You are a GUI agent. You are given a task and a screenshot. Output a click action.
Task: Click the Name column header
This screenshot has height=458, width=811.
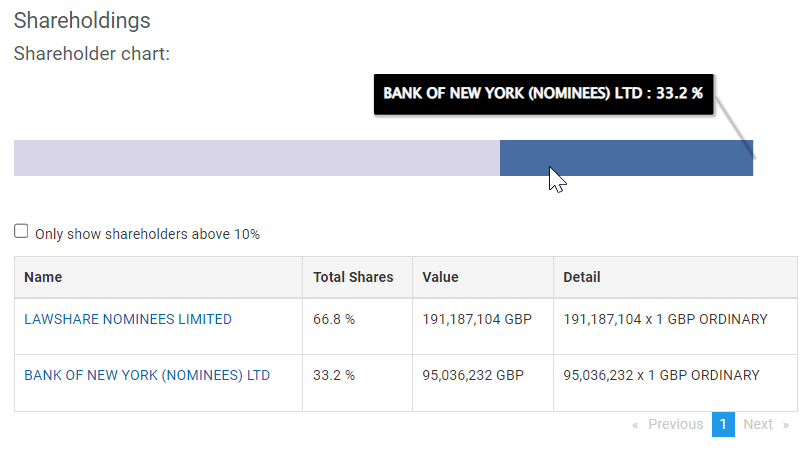158,277
